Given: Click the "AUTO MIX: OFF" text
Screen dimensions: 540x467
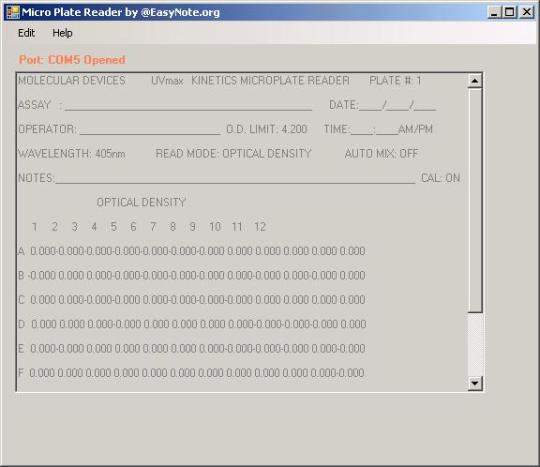Looking at the screenshot, I should coord(382,154).
